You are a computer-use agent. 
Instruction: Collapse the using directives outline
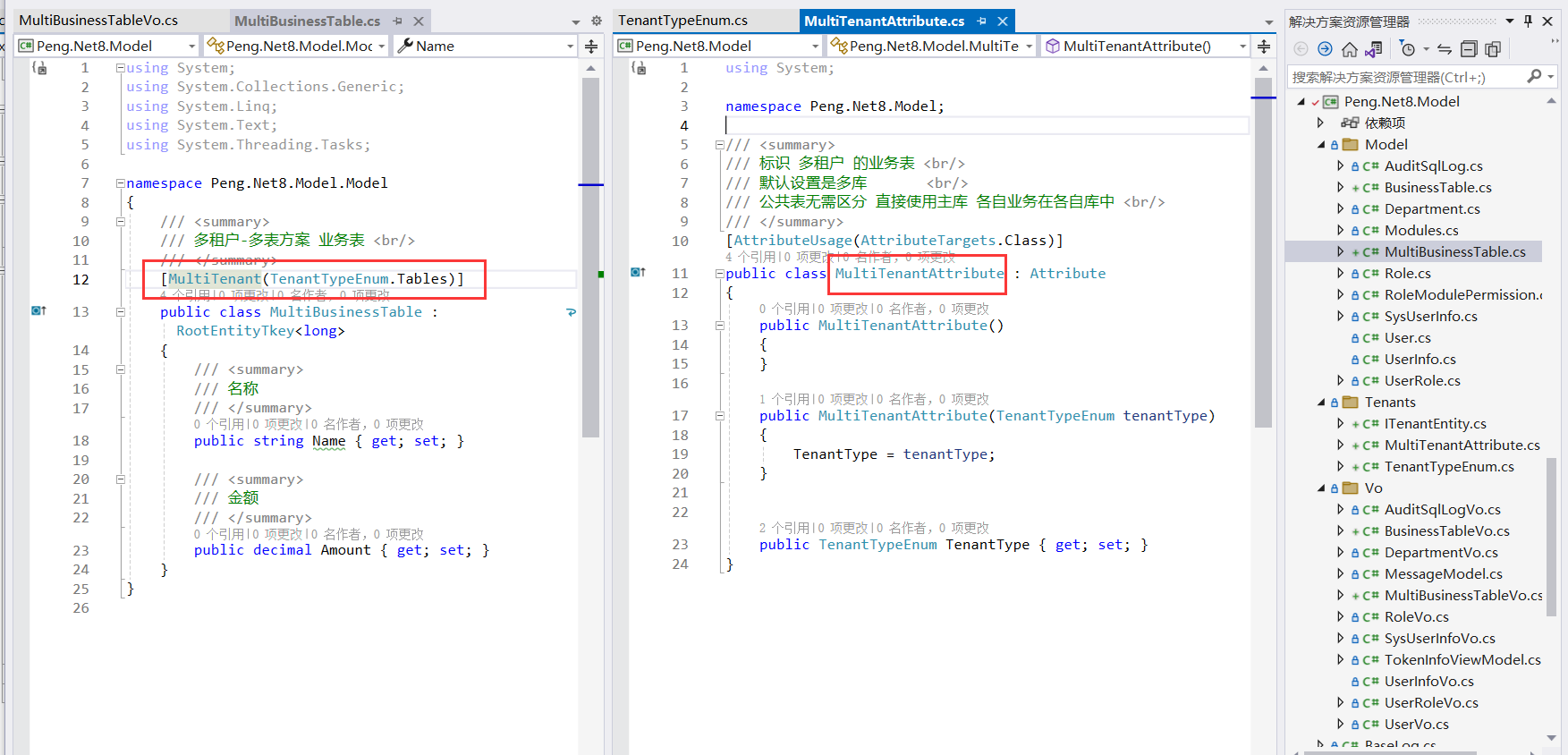coord(120,68)
